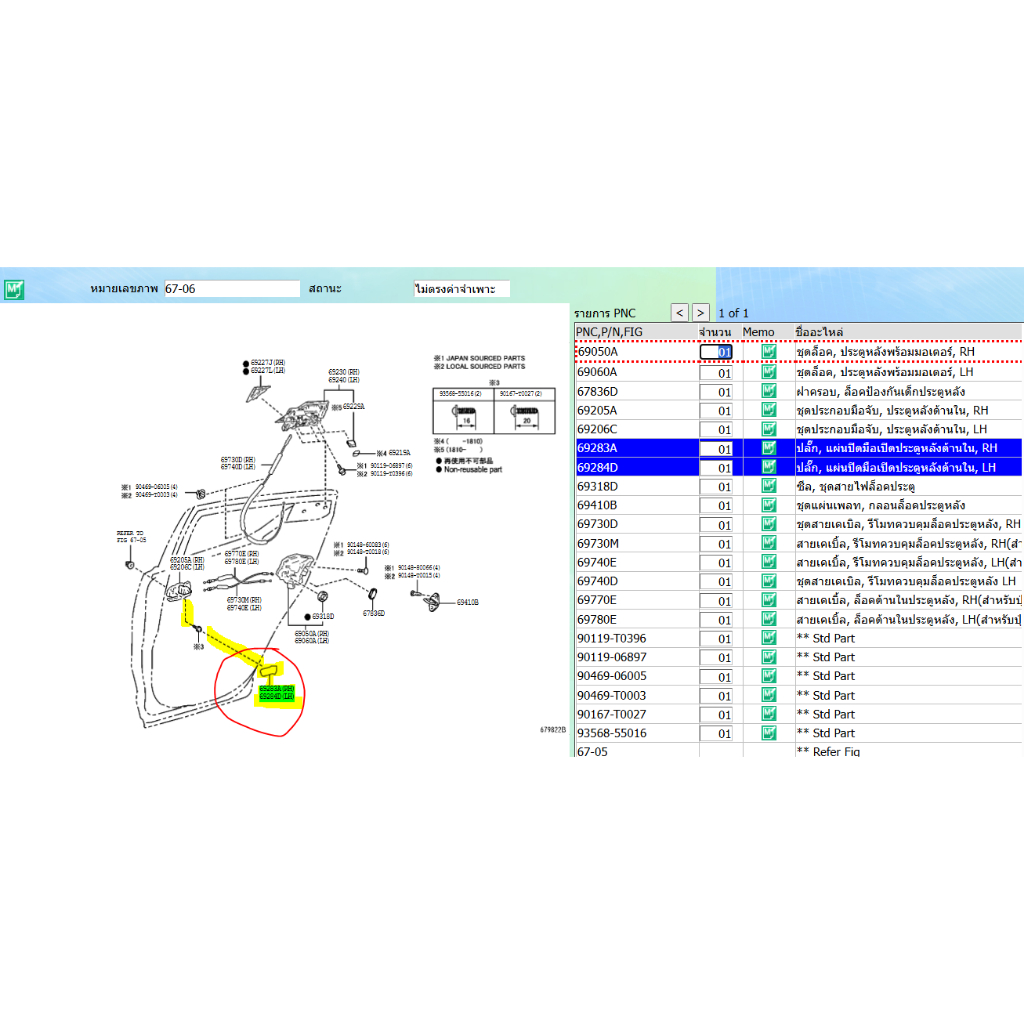Open memo icon for part 93568-55016
This screenshot has height=1024, width=1024.
pos(768,733)
